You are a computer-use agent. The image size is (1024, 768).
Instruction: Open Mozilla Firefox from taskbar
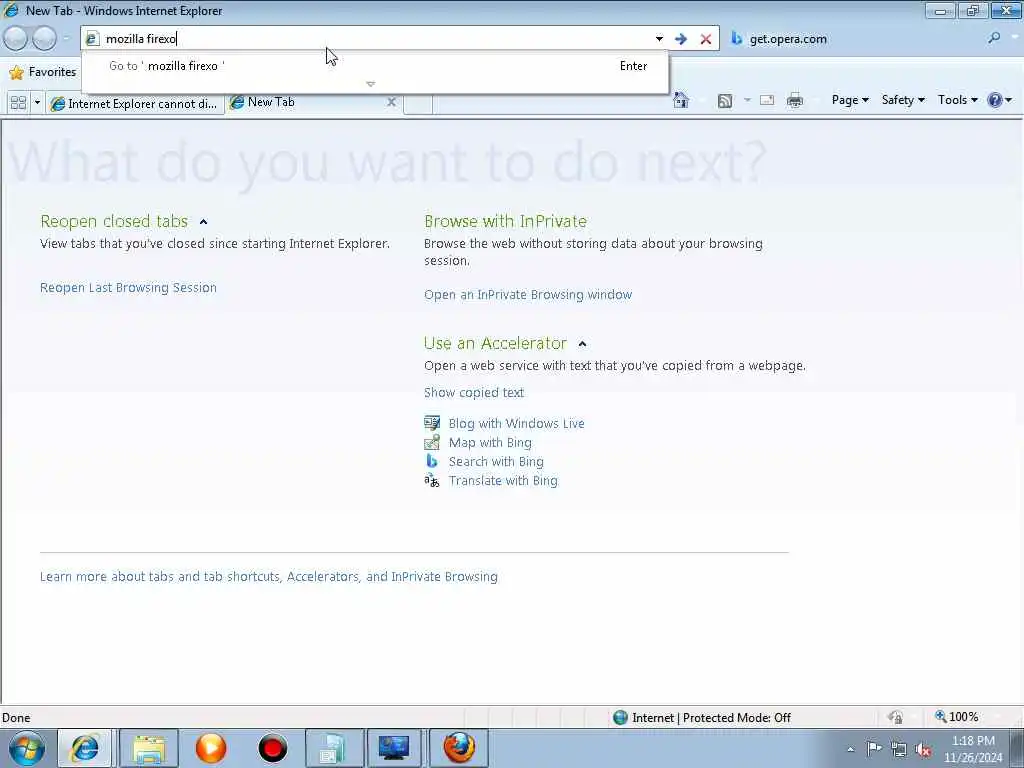coord(458,748)
